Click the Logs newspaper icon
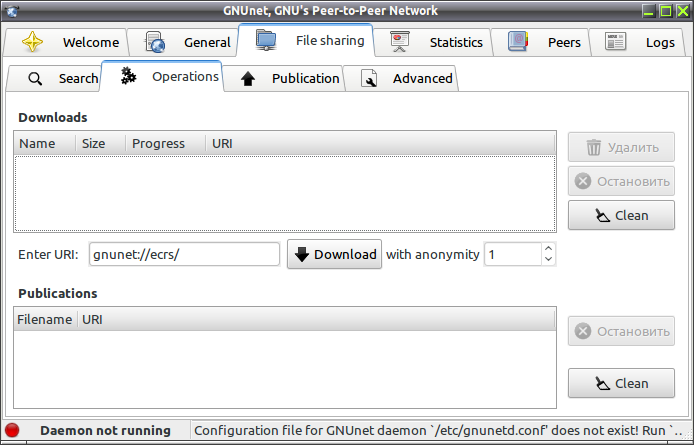Screen dimensions: 694x445 coord(615,42)
